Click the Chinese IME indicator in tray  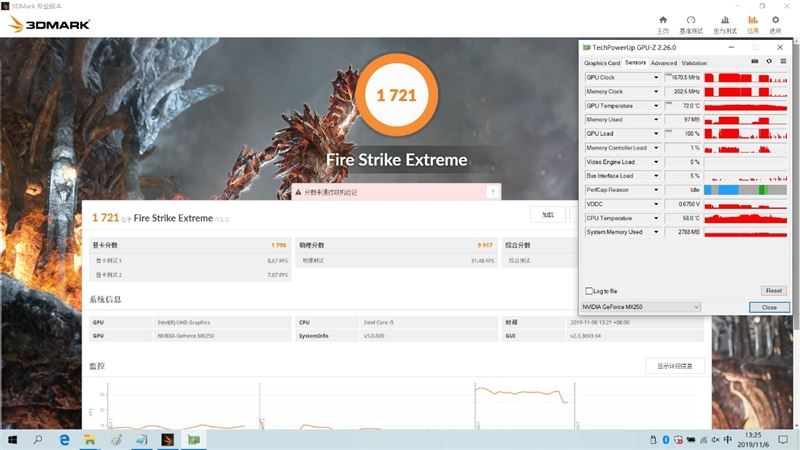728,439
